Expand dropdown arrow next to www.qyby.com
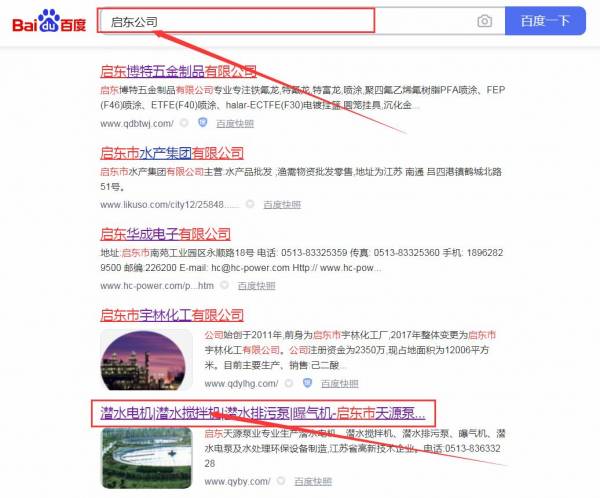This screenshot has width=600, height=498. pos(282,481)
